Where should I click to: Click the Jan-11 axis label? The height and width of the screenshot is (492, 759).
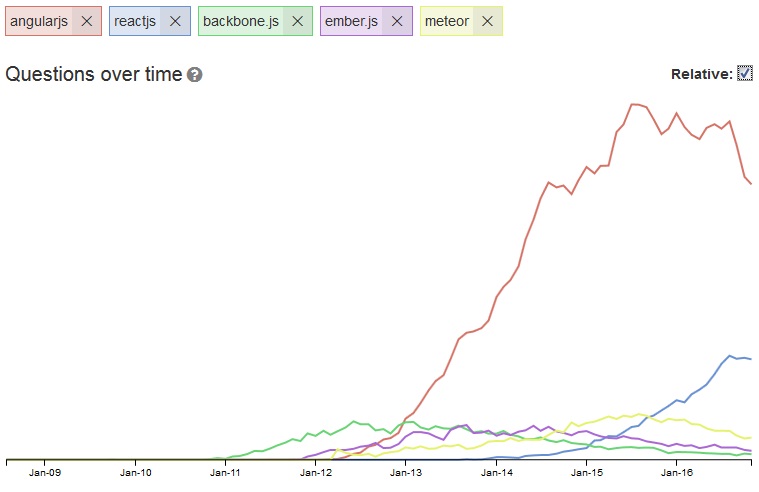pyautogui.click(x=226, y=473)
